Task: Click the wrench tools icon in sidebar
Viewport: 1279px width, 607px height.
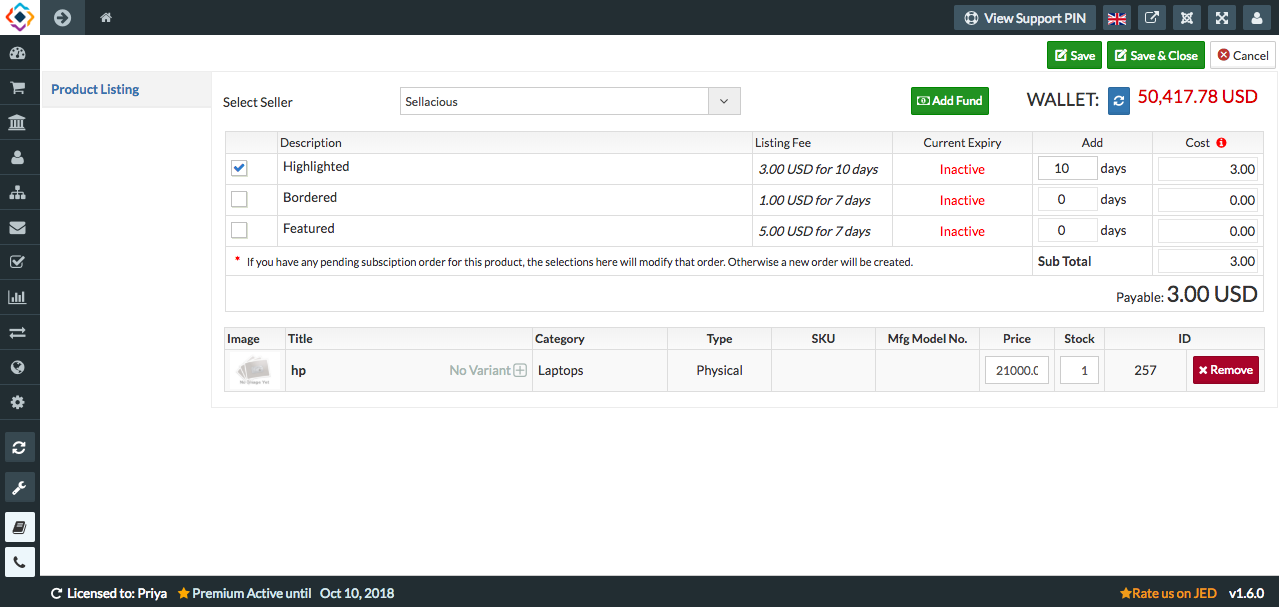Action: tap(19, 487)
